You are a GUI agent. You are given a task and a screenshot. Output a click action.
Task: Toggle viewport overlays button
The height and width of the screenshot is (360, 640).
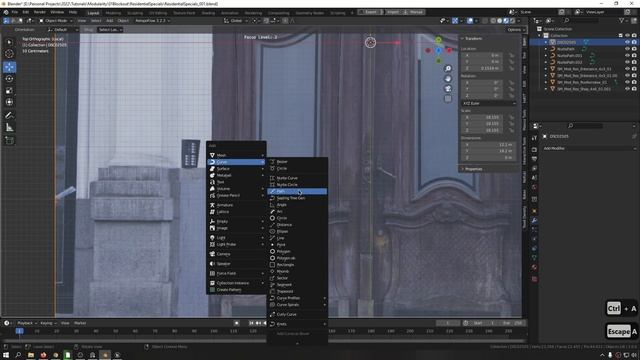click(470, 20)
